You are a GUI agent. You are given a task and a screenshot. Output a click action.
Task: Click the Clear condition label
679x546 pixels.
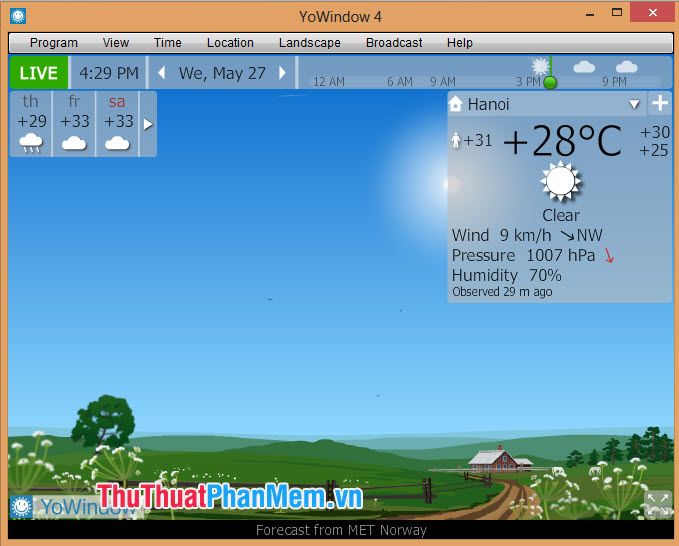(561, 215)
